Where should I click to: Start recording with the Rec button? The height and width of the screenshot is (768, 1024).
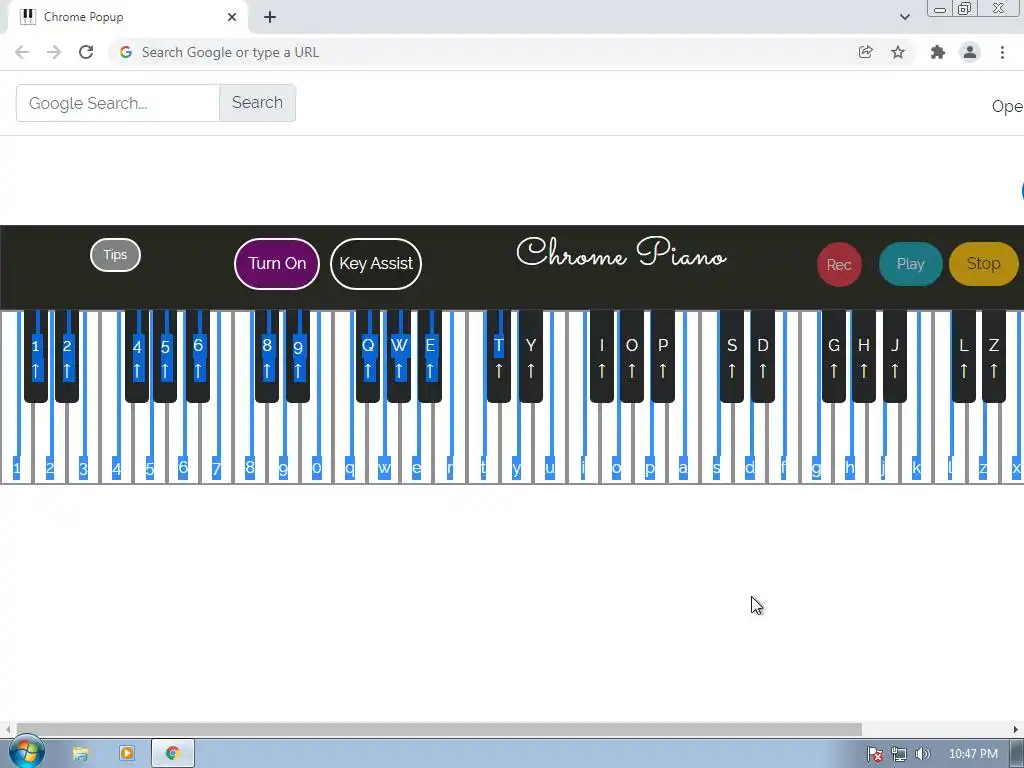839,264
